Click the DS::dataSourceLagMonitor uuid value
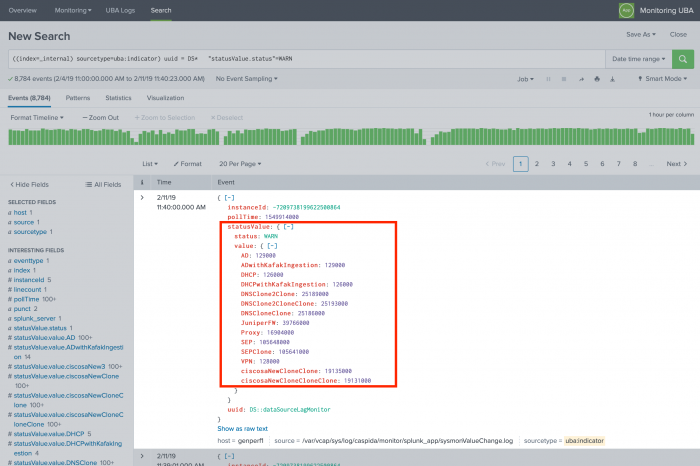Image resolution: width=700 pixels, height=466 pixels. (290, 409)
